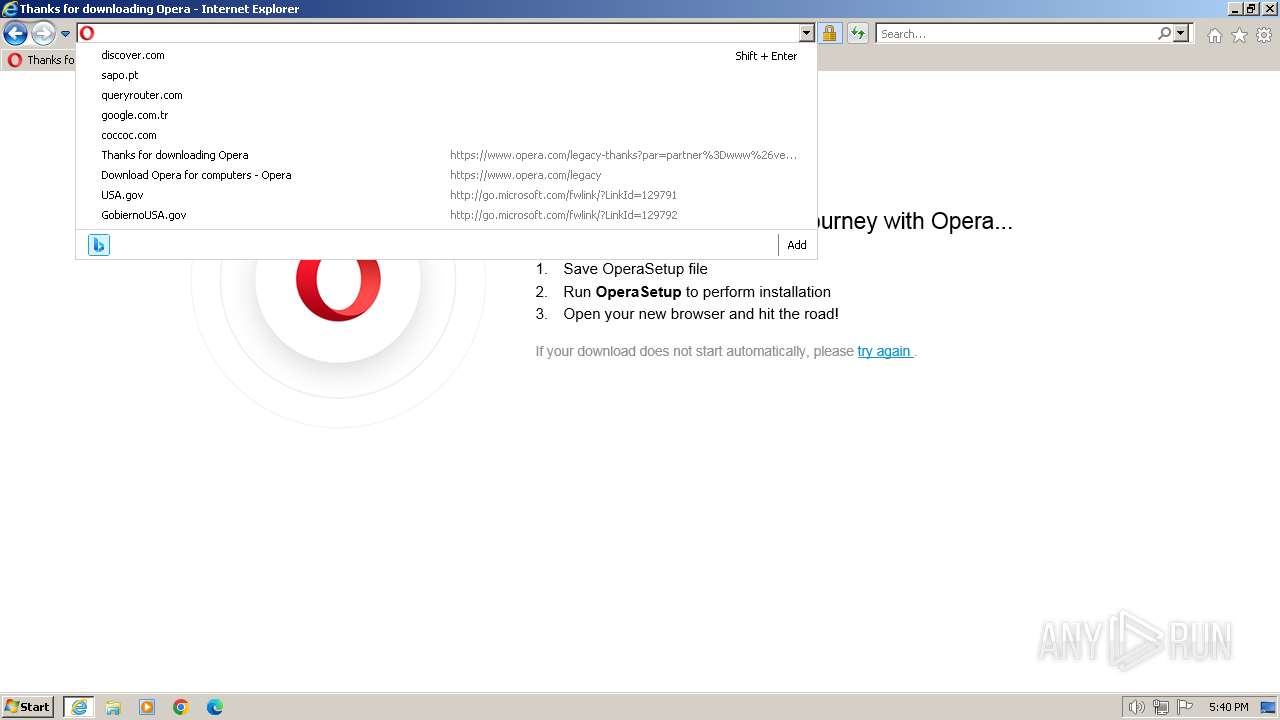This screenshot has width=1280, height=720.
Task: Choose sapo.pt suggestion
Action: tap(446, 75)
